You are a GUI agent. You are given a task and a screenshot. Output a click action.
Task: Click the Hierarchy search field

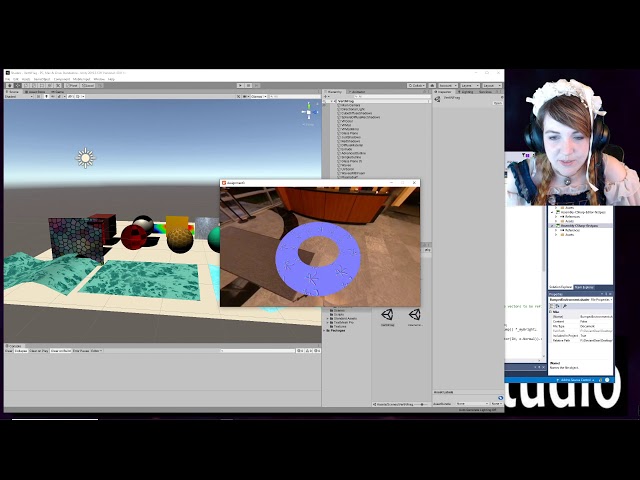tap(392, 96)
